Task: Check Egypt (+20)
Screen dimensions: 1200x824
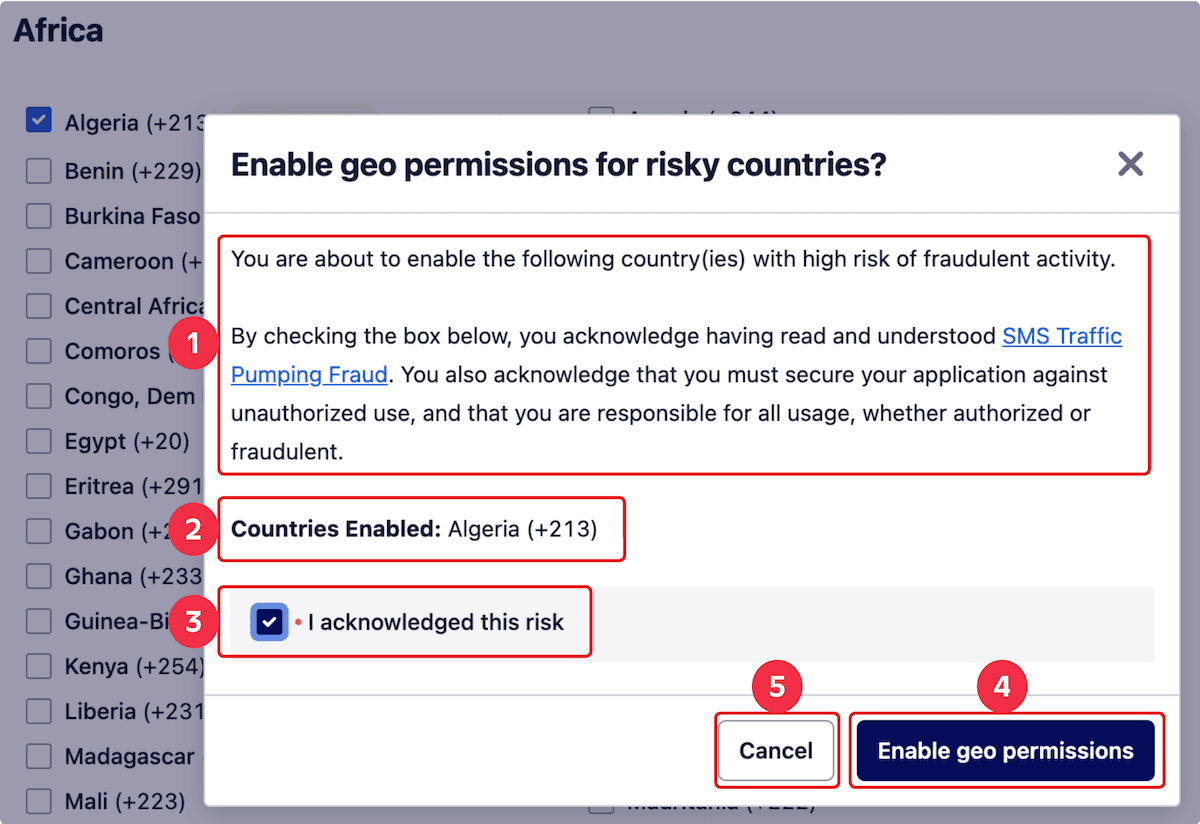Action: 37,440
